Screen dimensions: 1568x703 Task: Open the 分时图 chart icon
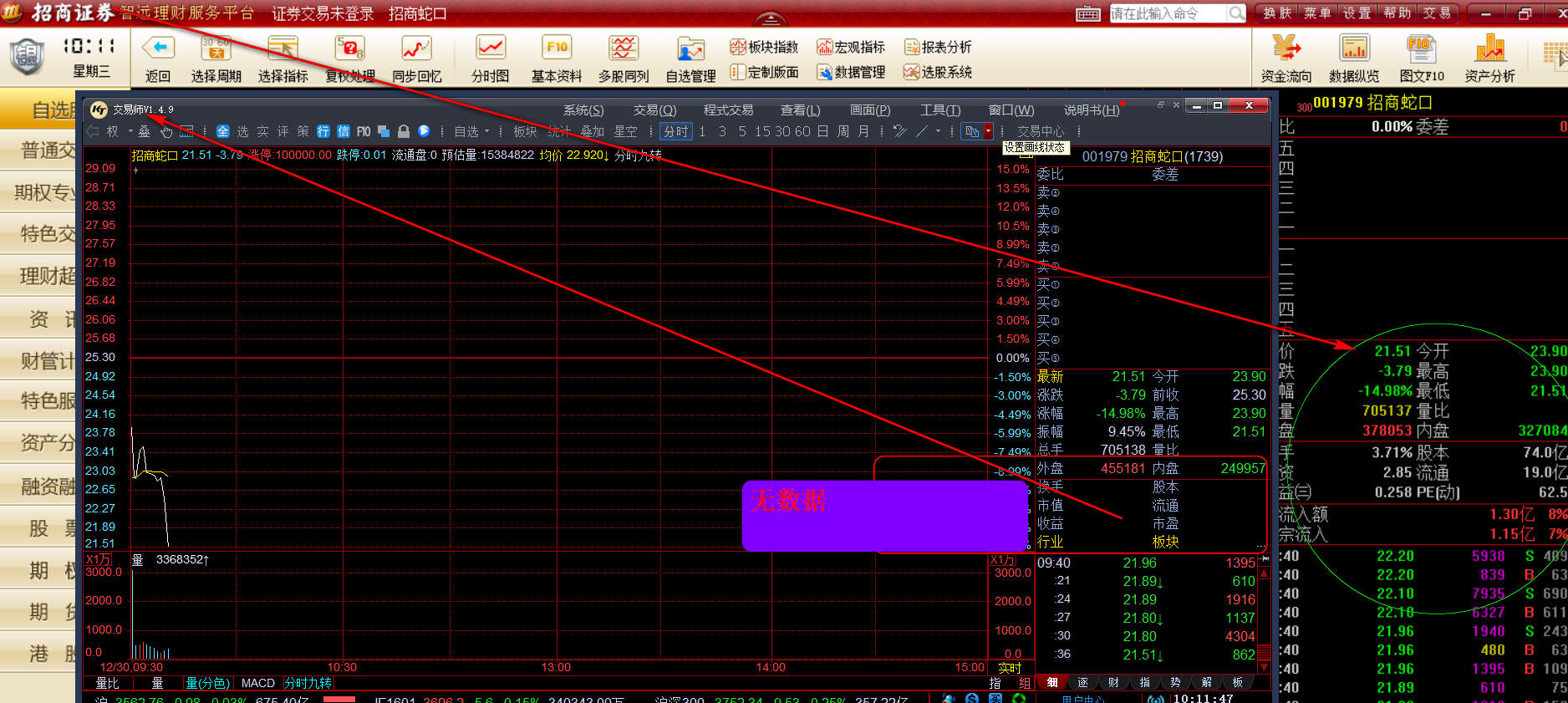point(490,48)
